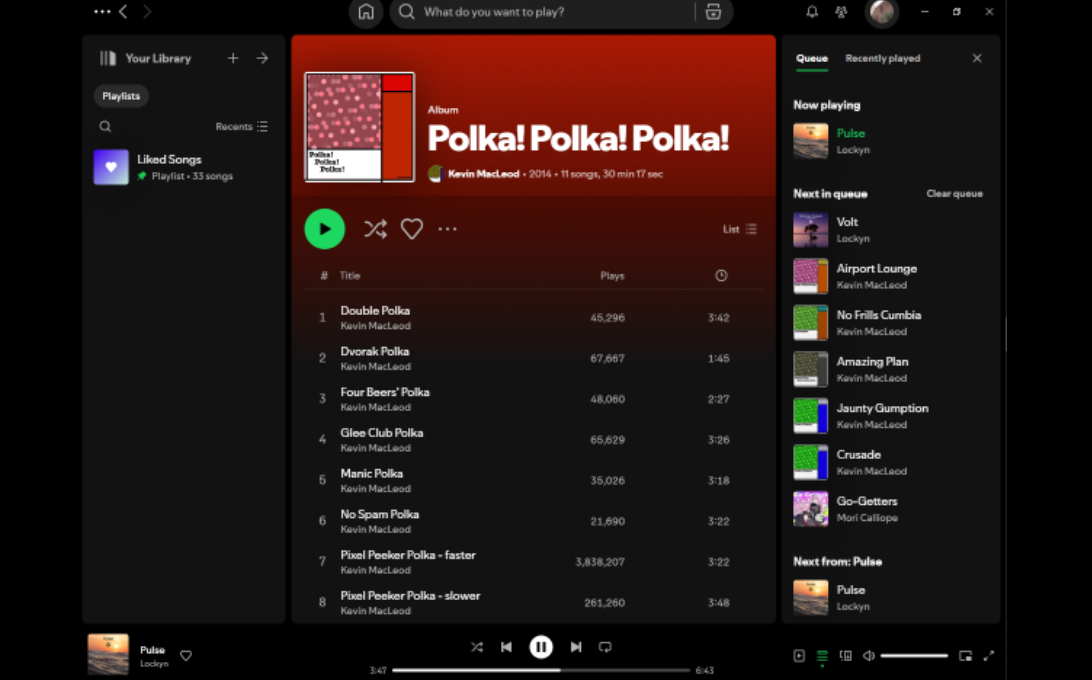Open the friend activity feed

tap(841, 12)
